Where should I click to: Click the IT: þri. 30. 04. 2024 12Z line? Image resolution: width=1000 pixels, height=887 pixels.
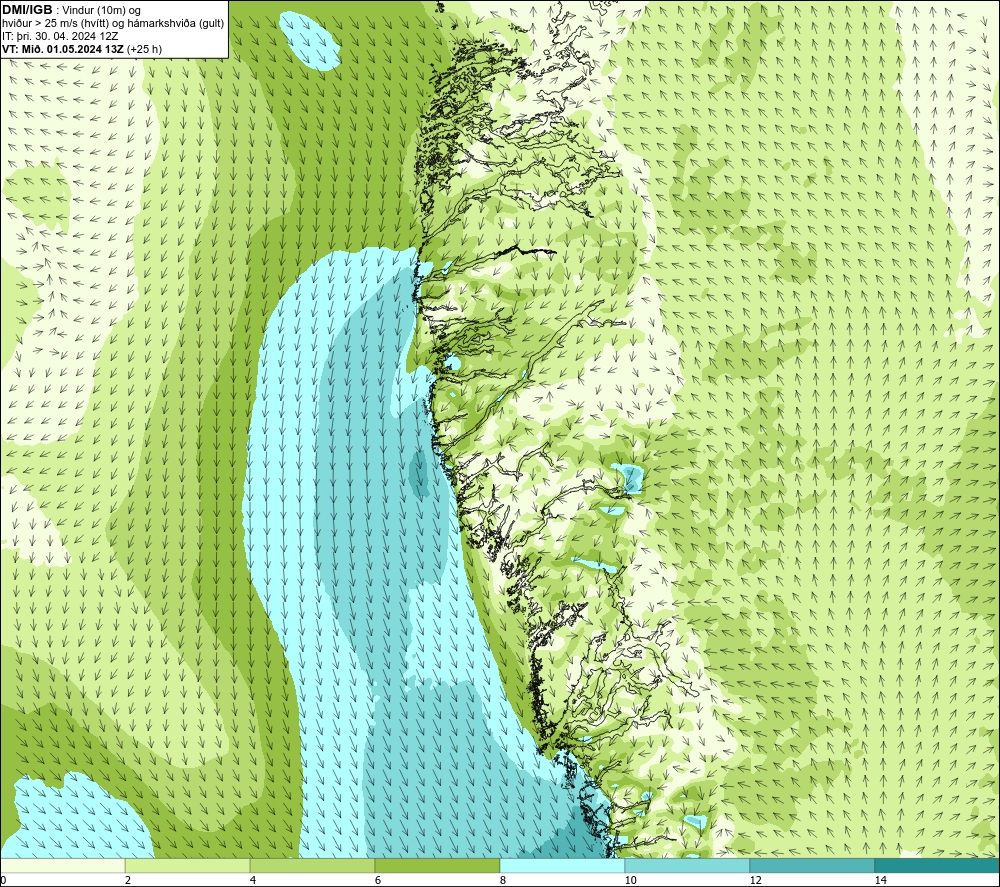coord(60,36)
